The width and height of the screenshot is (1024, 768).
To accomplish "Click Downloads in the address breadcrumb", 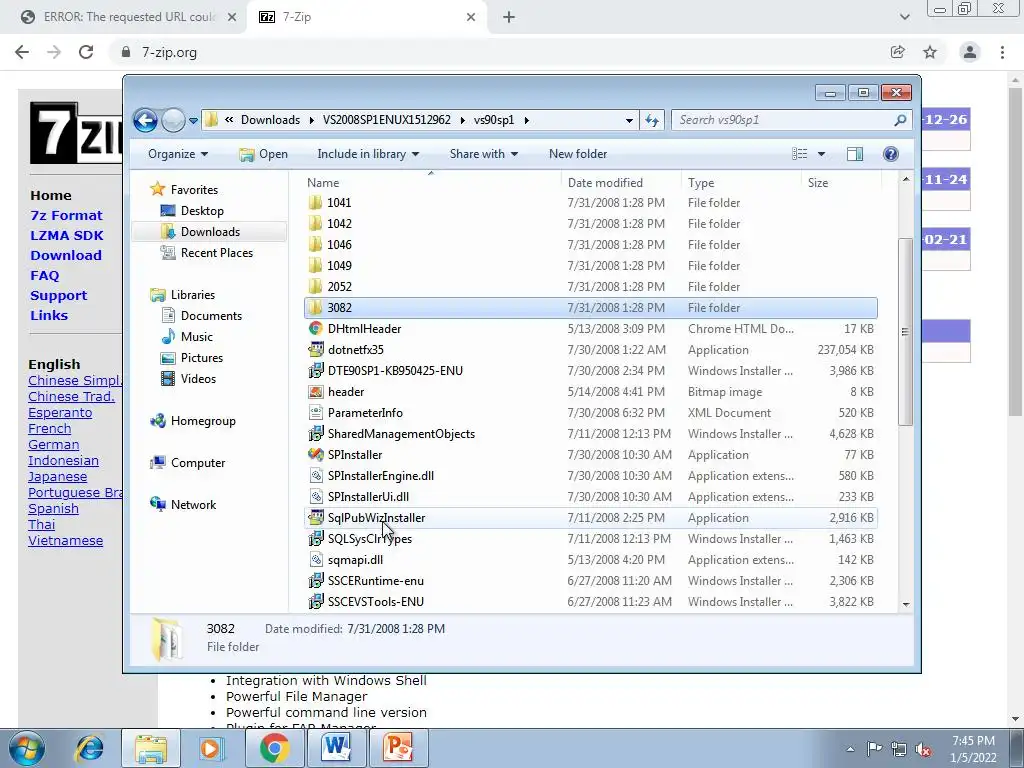I will (270, 120).
